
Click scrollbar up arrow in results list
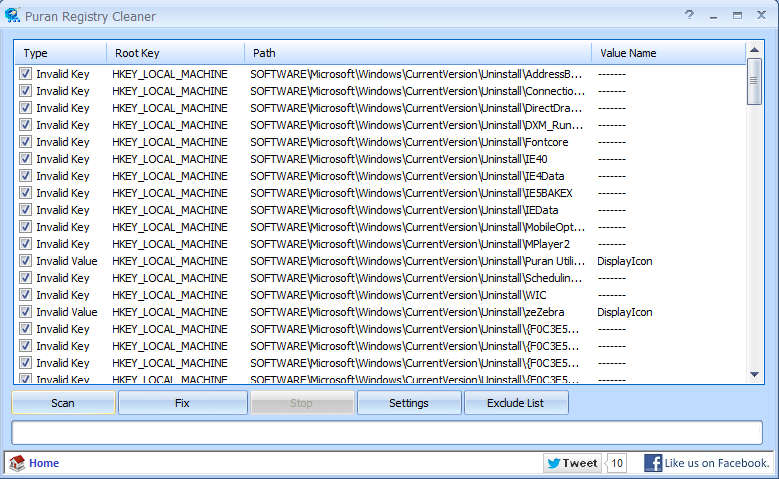[754, 49]
